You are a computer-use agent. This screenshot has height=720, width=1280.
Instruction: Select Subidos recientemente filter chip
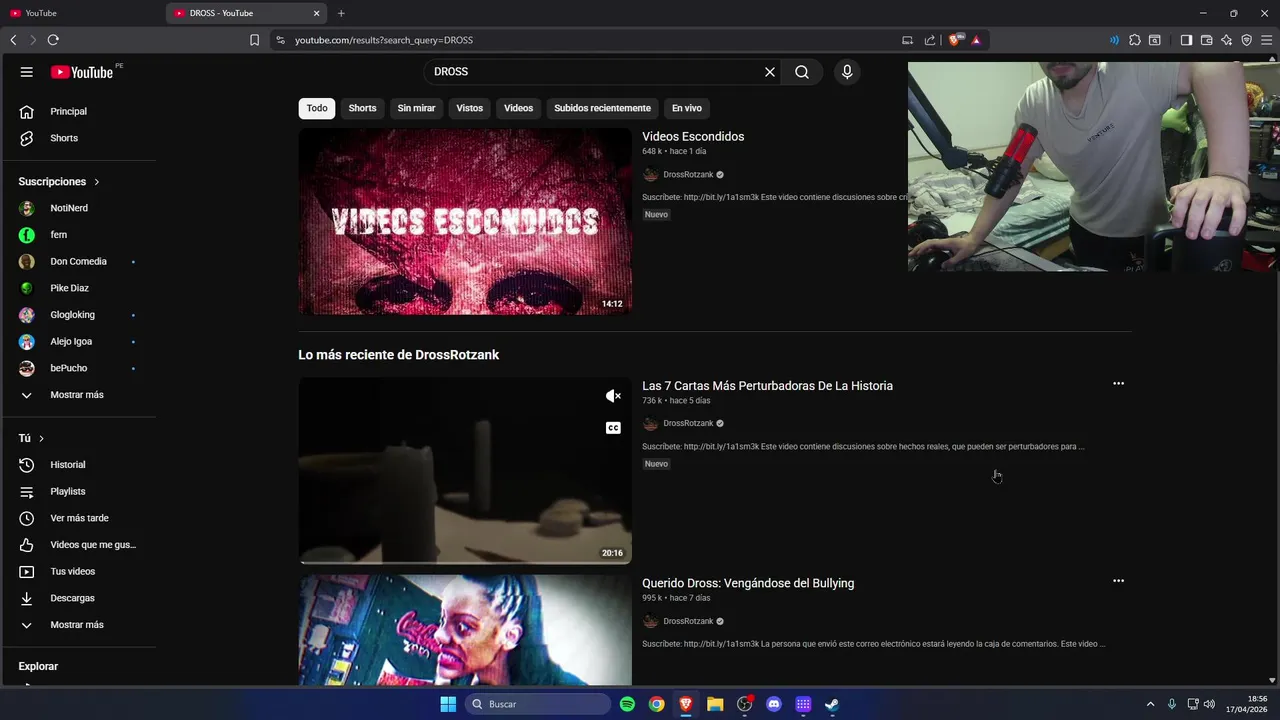602,108
